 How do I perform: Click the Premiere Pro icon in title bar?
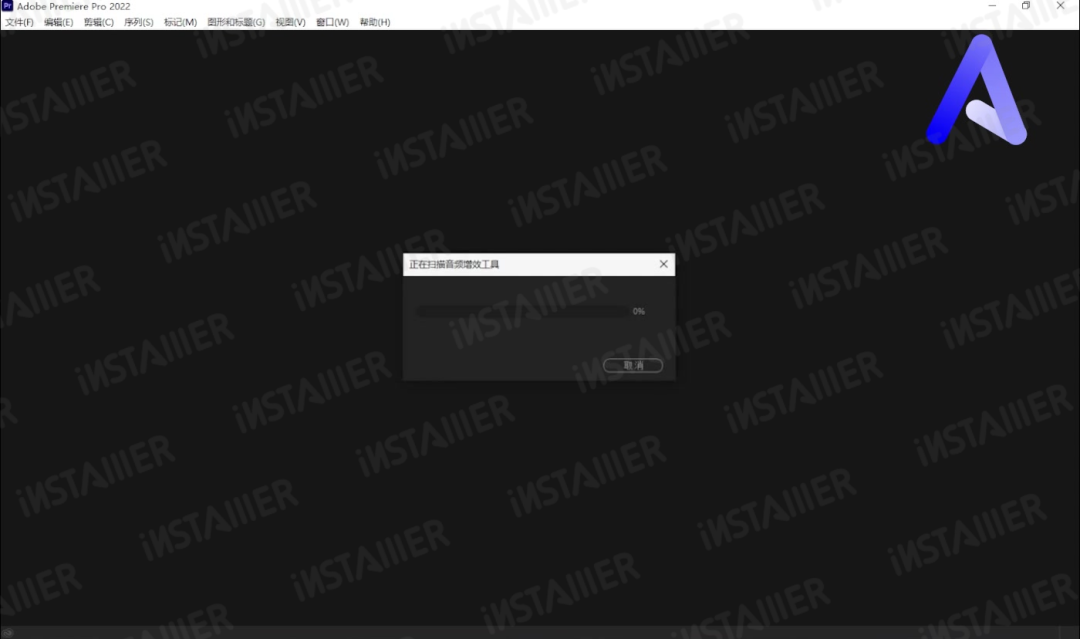coord(8,6)
